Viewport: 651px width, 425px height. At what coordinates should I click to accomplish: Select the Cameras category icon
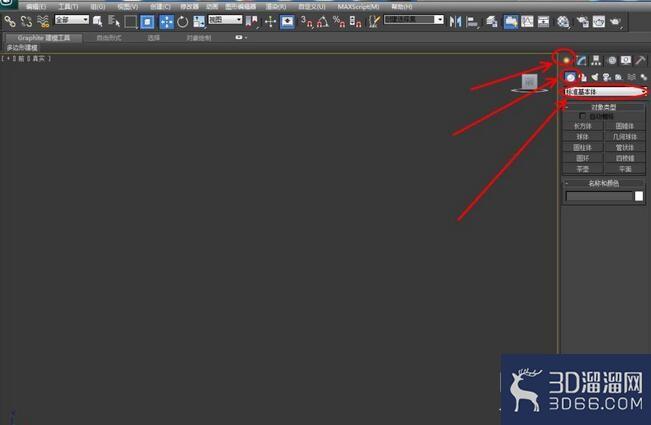click(607, 77)
